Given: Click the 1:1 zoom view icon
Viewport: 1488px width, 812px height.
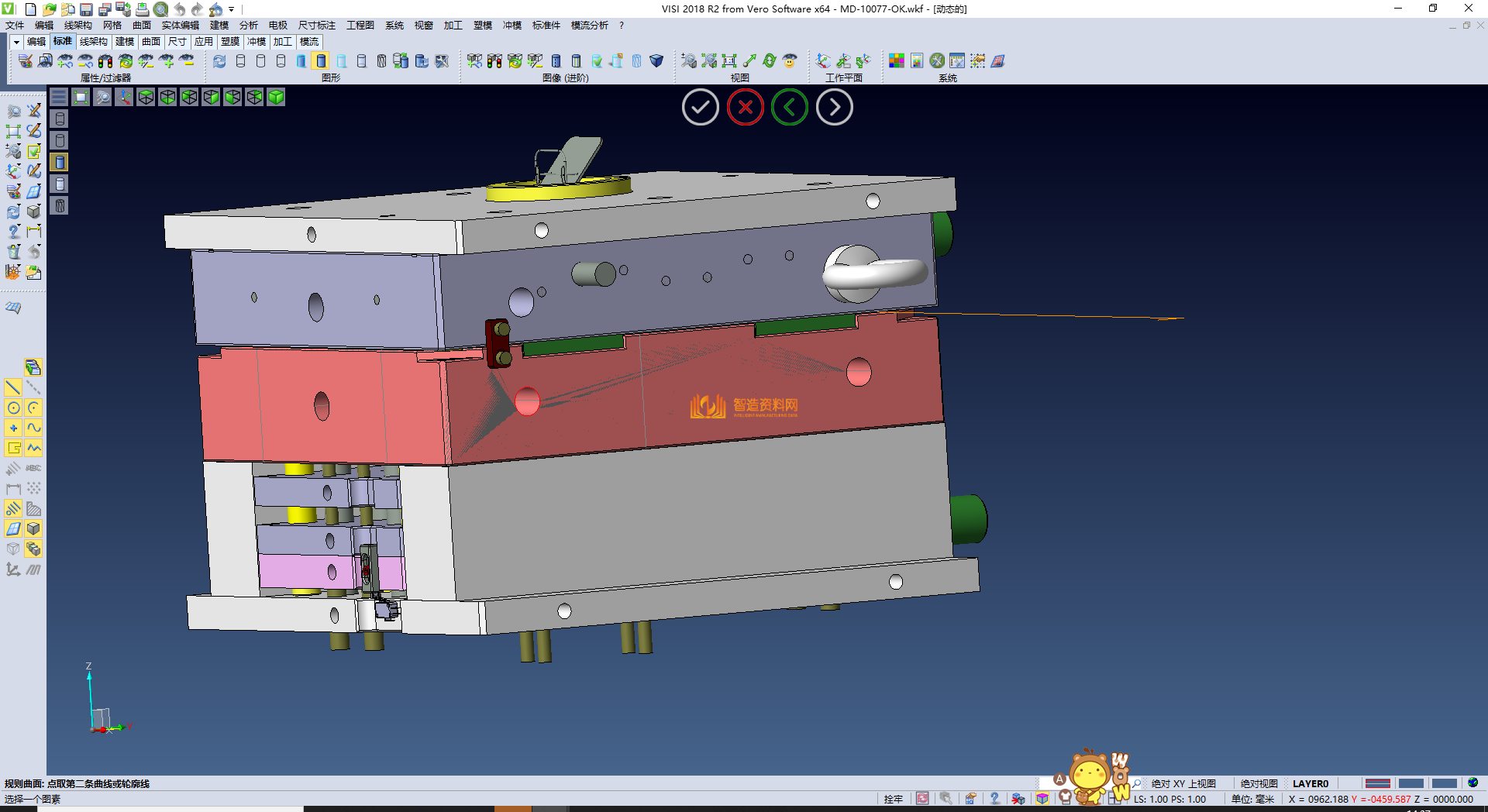Looking at the screenshot, I should coord(729,61).
